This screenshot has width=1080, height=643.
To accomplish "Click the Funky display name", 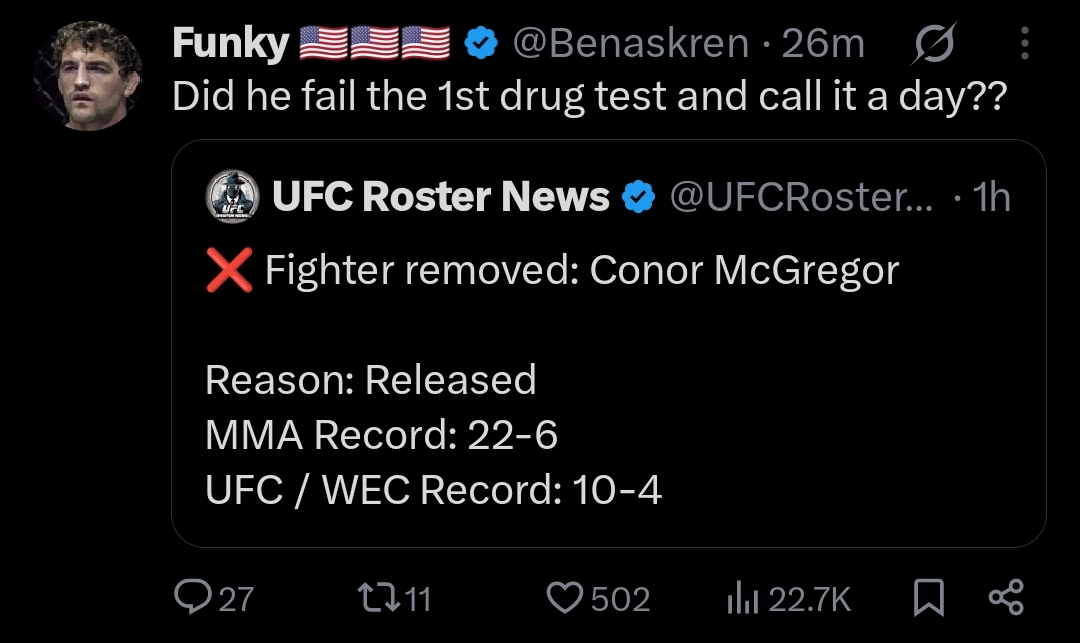I will (230, 43).
